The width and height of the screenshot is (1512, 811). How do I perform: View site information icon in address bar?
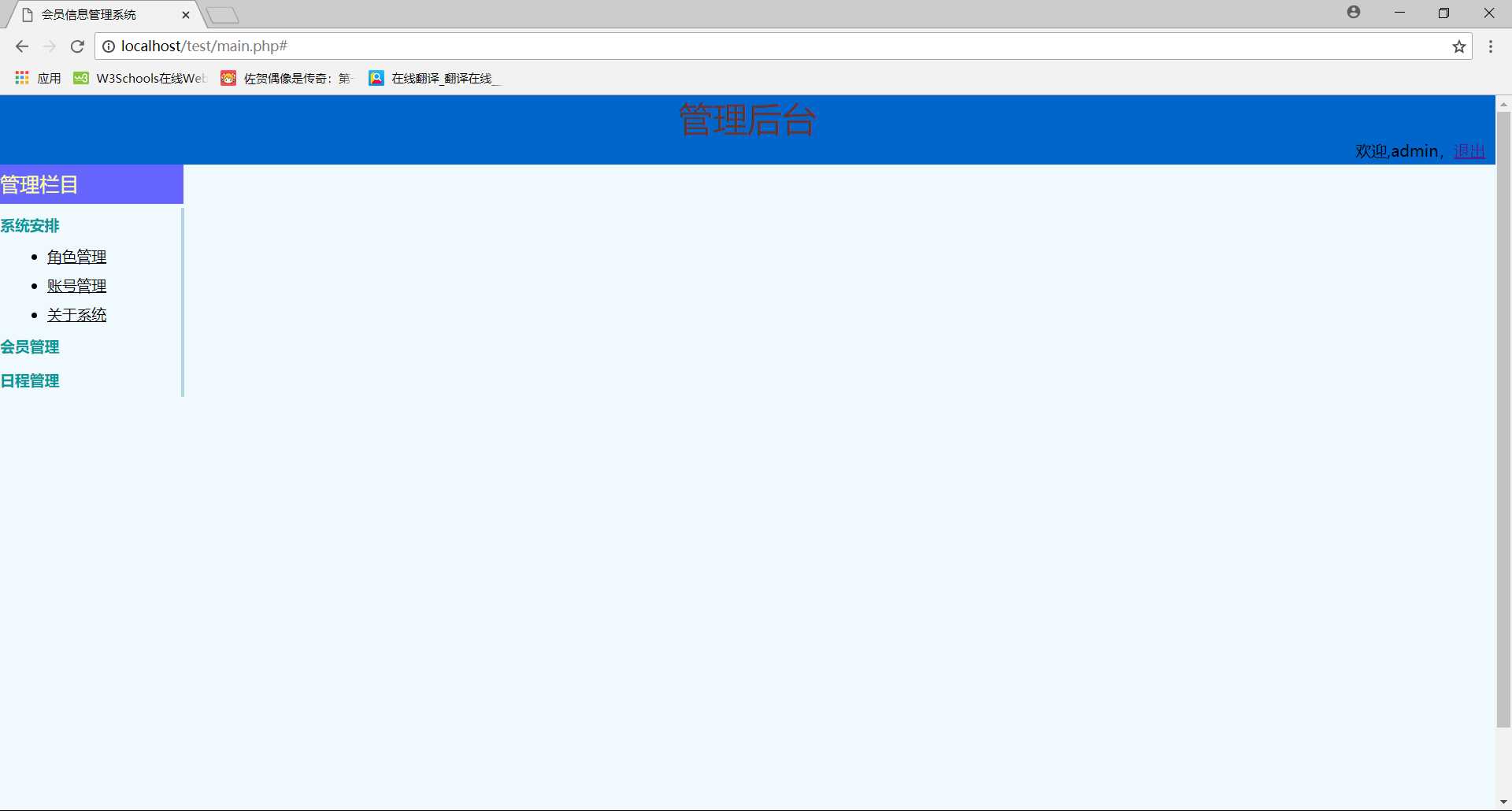[109, 46]
